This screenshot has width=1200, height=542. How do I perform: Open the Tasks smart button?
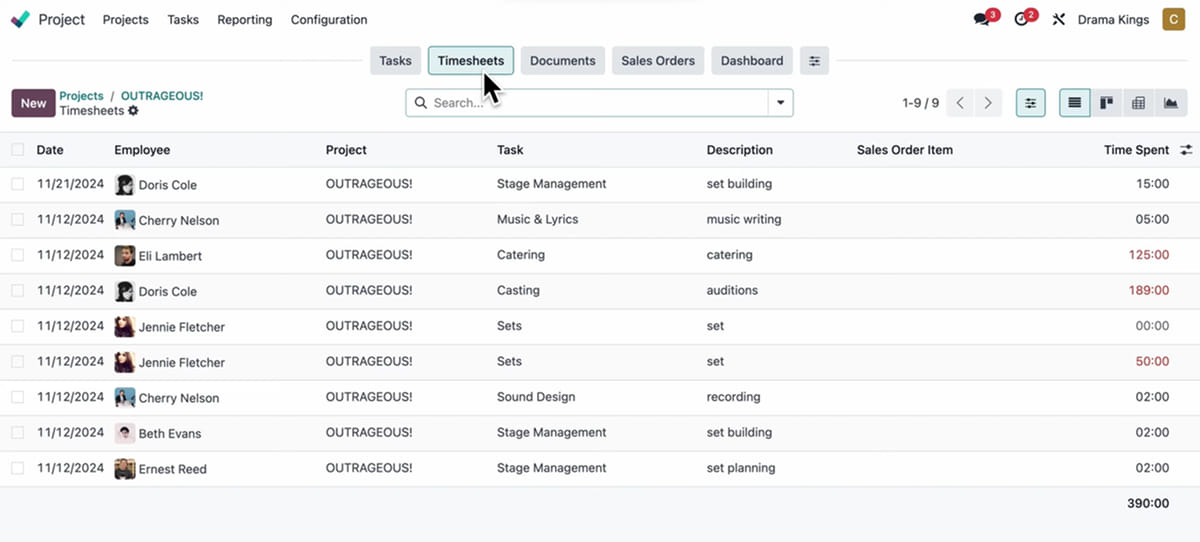pos(396,61)
